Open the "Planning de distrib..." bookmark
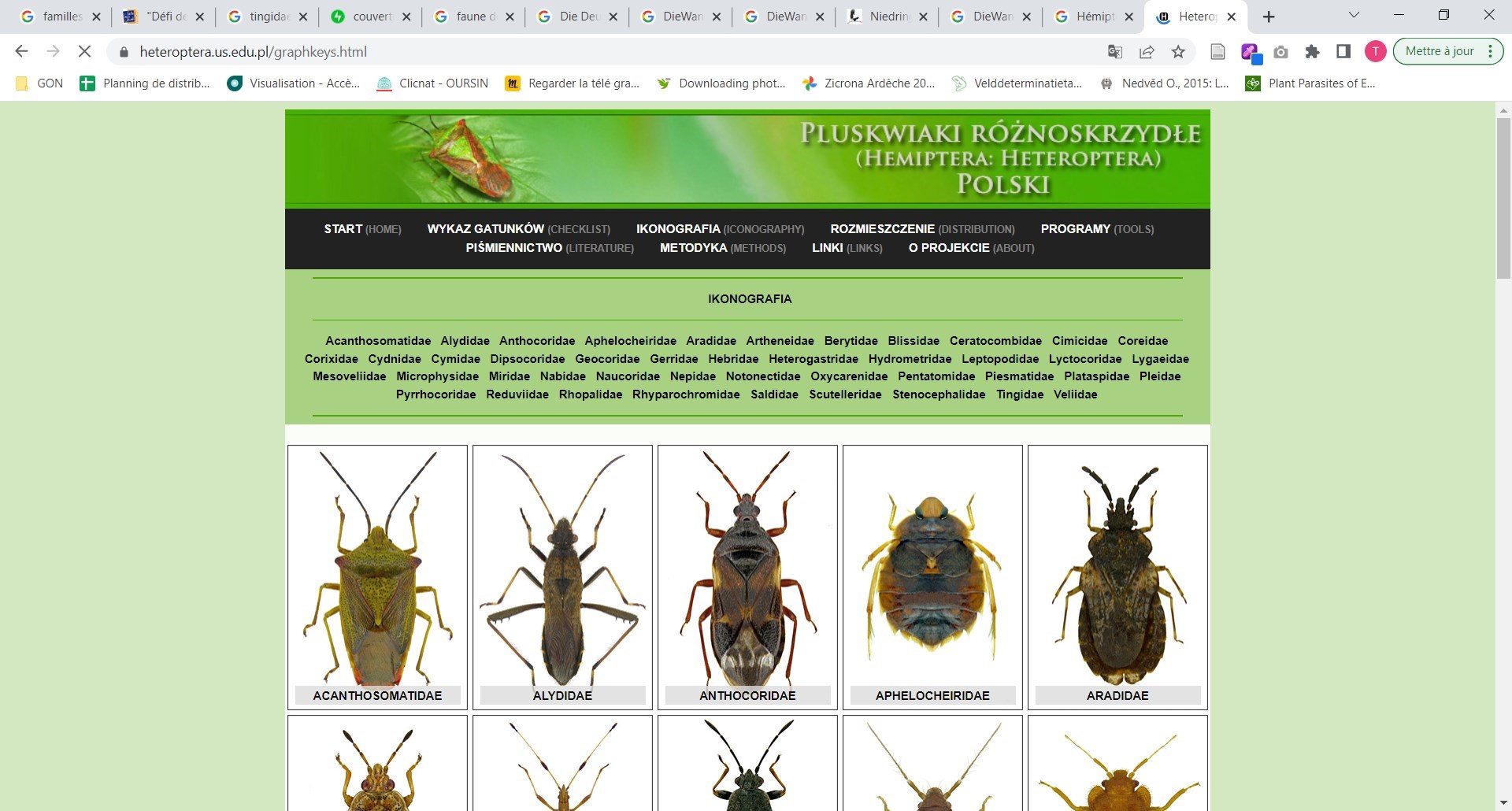Screen dimensions: 1512x811 (145, 83)
